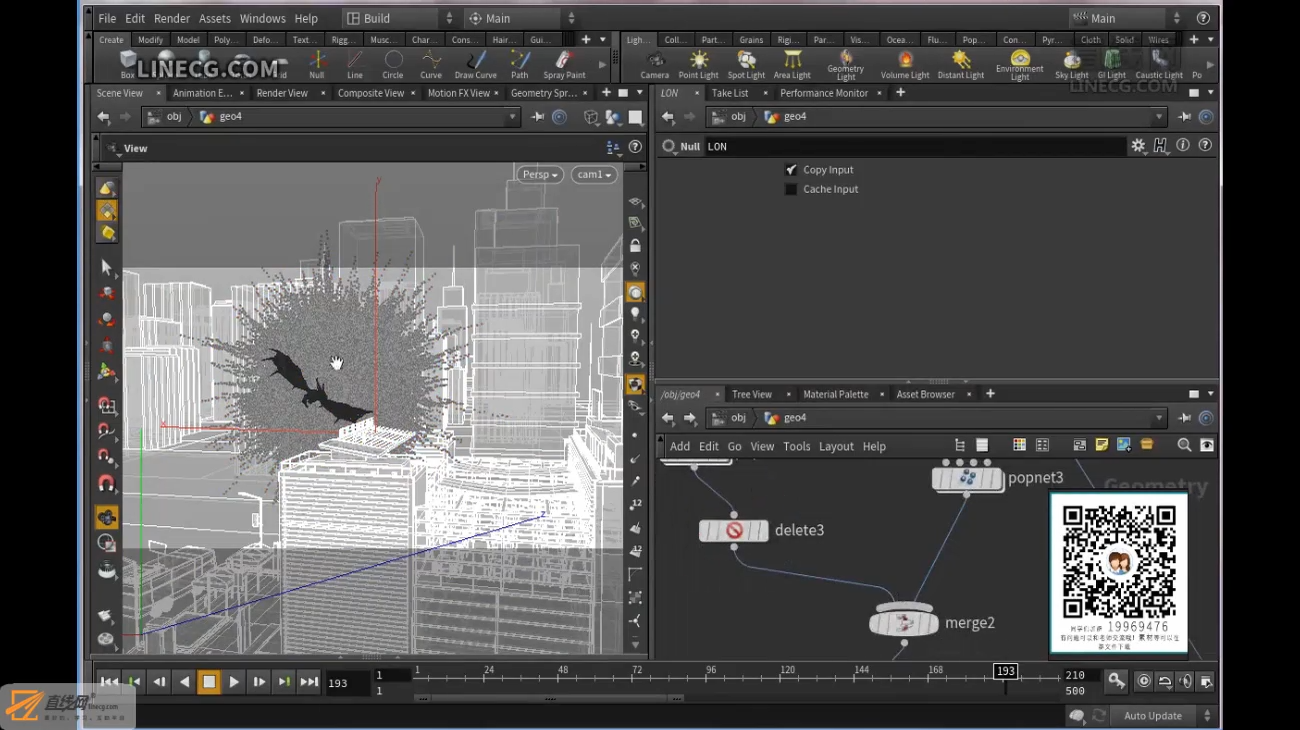Open the Build desktop dropdown
The image size is (1300, 730).
pos(400,18)
